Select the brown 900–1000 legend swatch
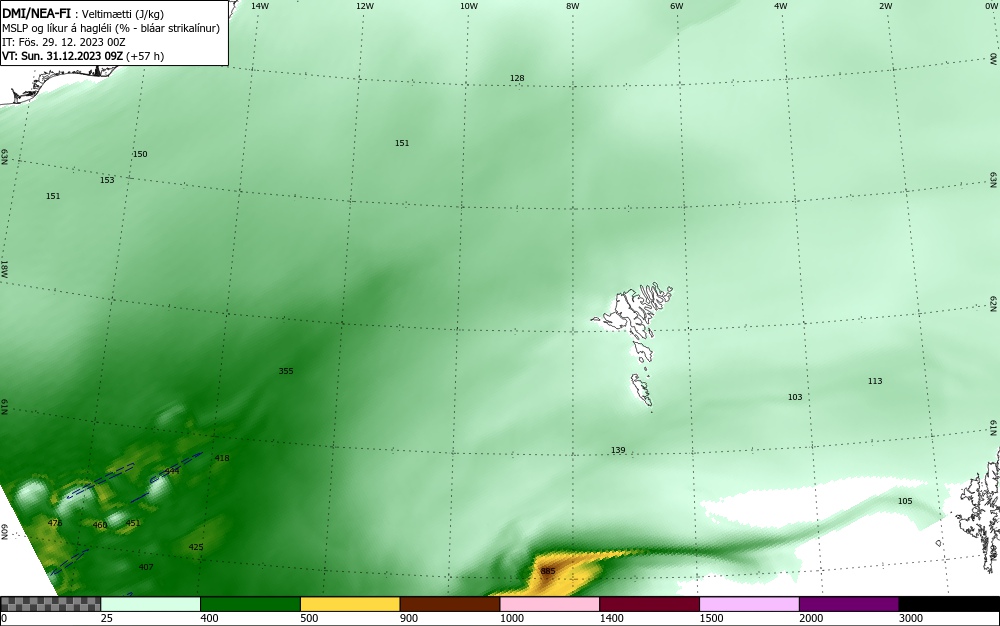 click(x=450, y=604)
